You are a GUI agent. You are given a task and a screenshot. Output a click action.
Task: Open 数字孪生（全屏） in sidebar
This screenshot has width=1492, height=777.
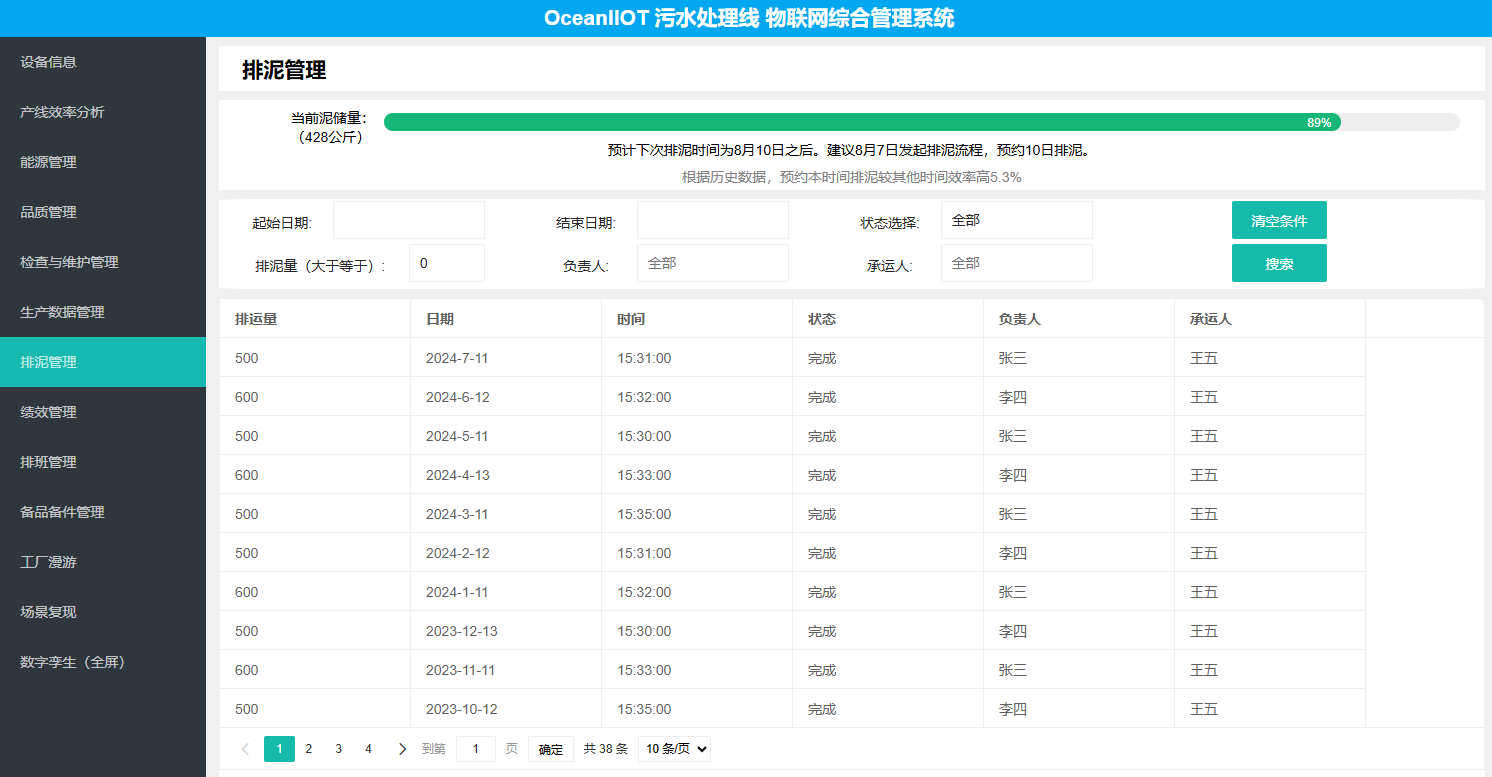[103, 662]
